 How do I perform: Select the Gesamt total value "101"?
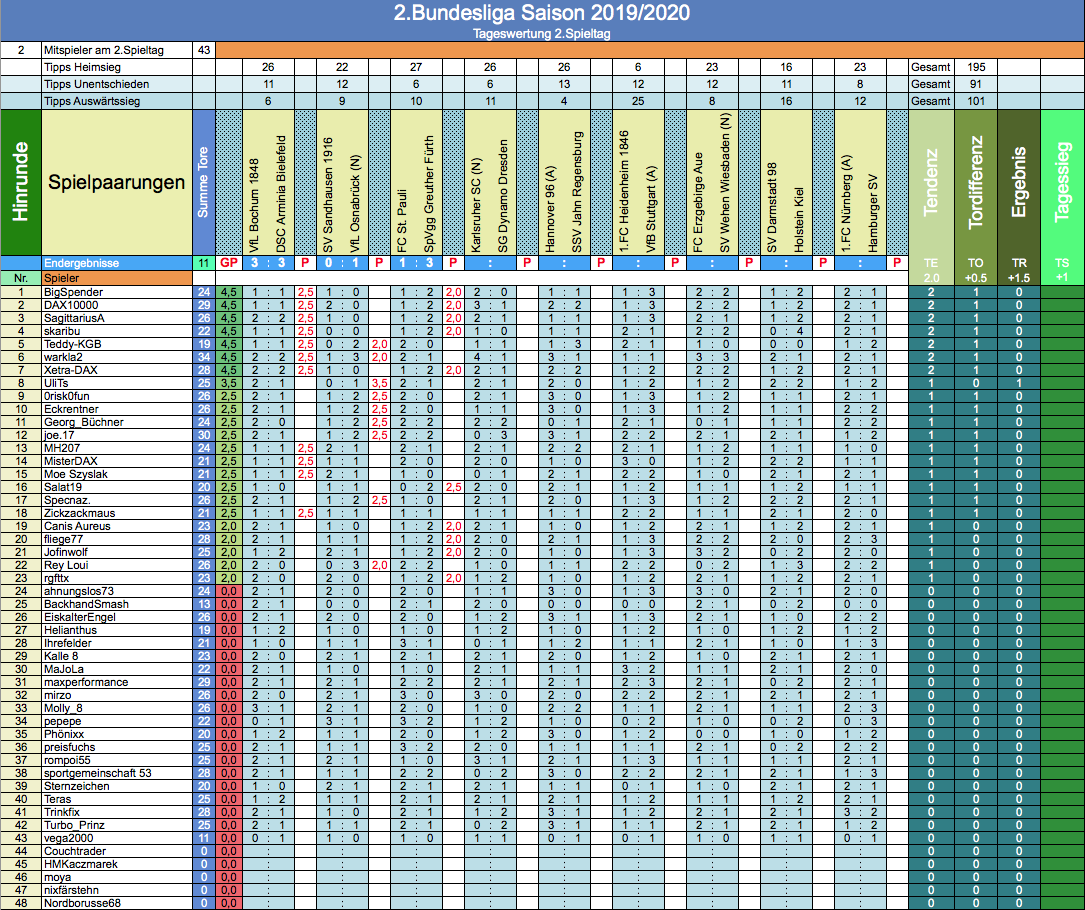[976, 101]
